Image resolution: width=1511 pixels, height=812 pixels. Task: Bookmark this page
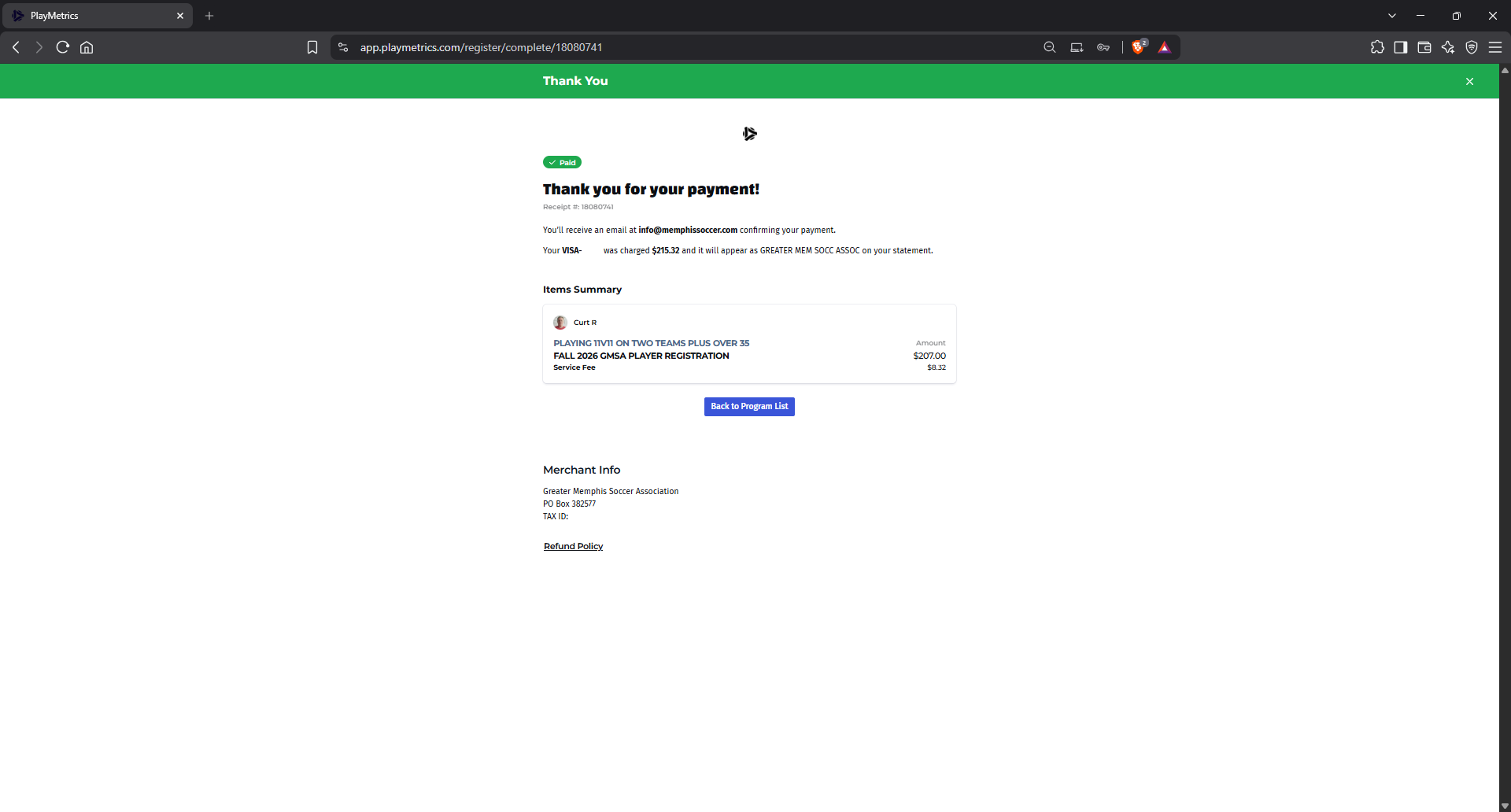[x=312, y=47]
